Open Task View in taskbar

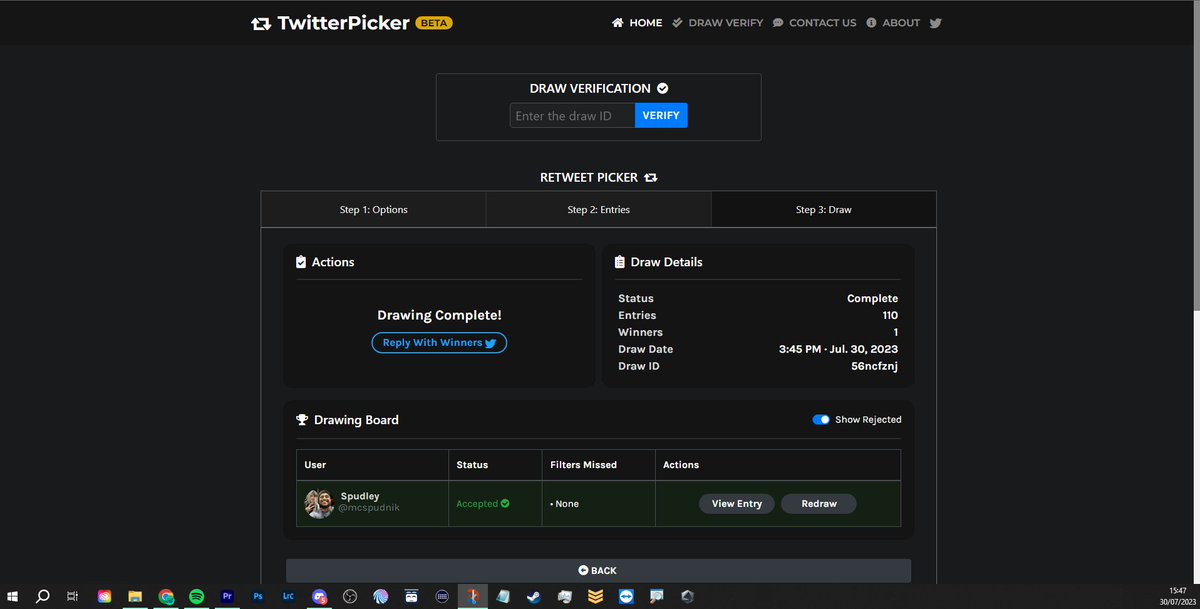[x=73, y=597]
